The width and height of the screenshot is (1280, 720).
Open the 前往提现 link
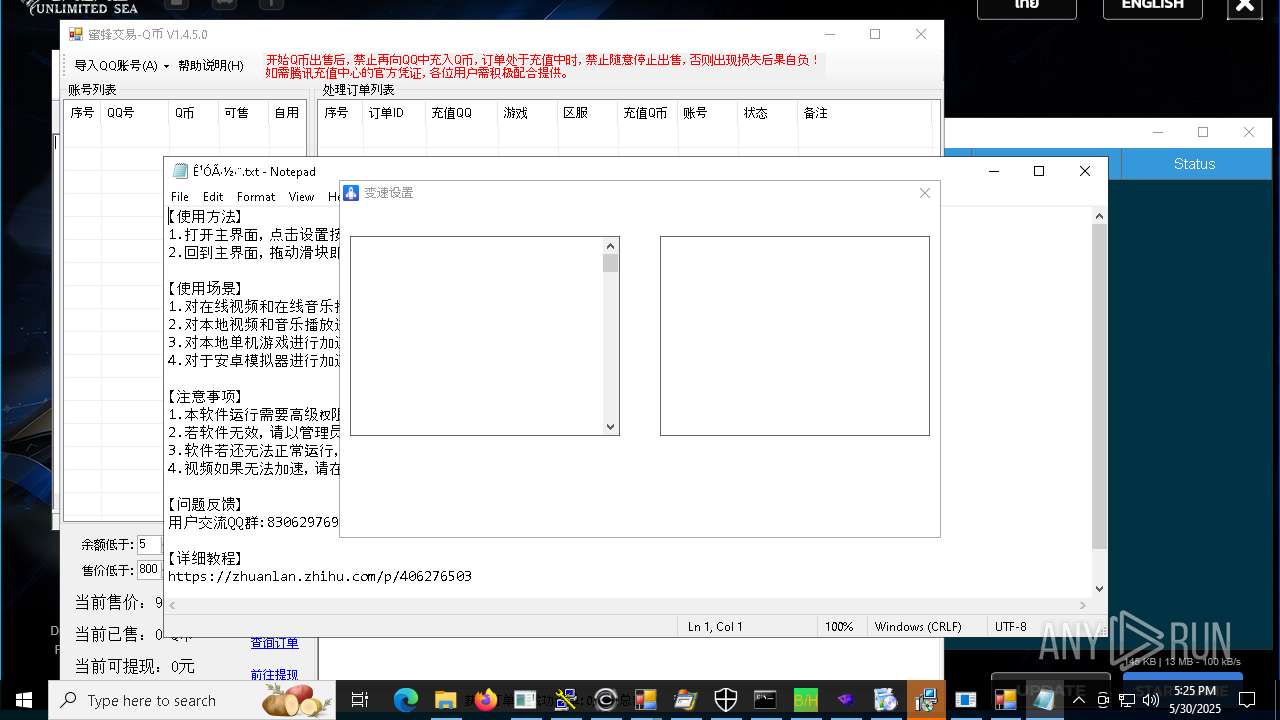coord(274,675)
